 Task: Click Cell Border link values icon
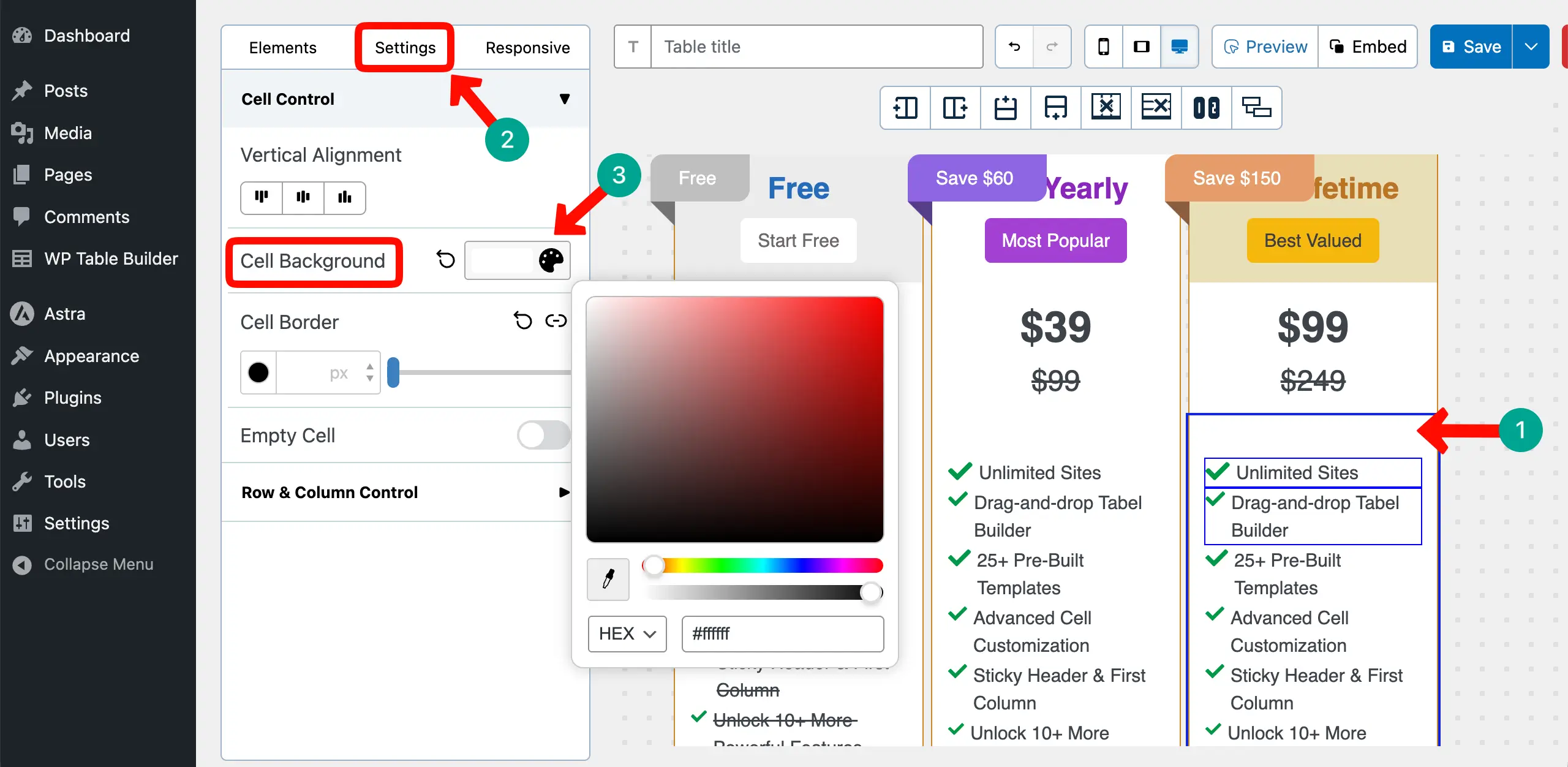click(556, 321)
